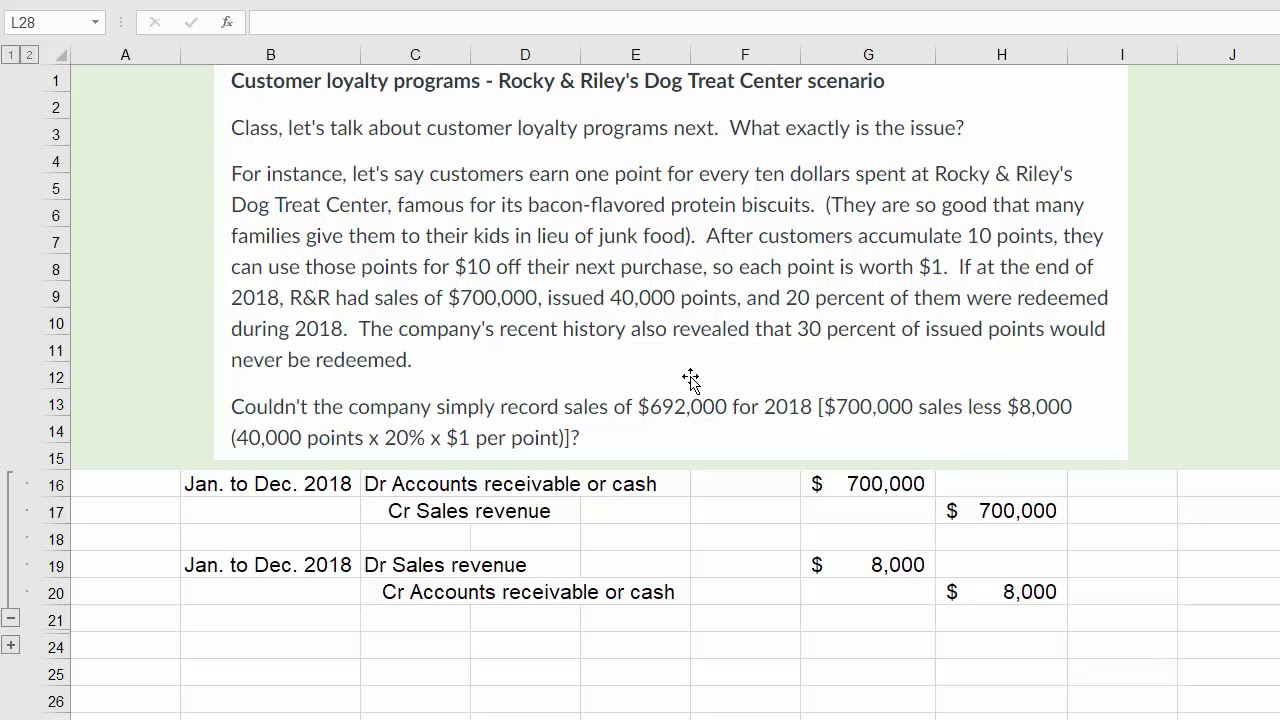Open Insert Function via the fx icon
1280x720 pixels.
click(x=227, y=22)
